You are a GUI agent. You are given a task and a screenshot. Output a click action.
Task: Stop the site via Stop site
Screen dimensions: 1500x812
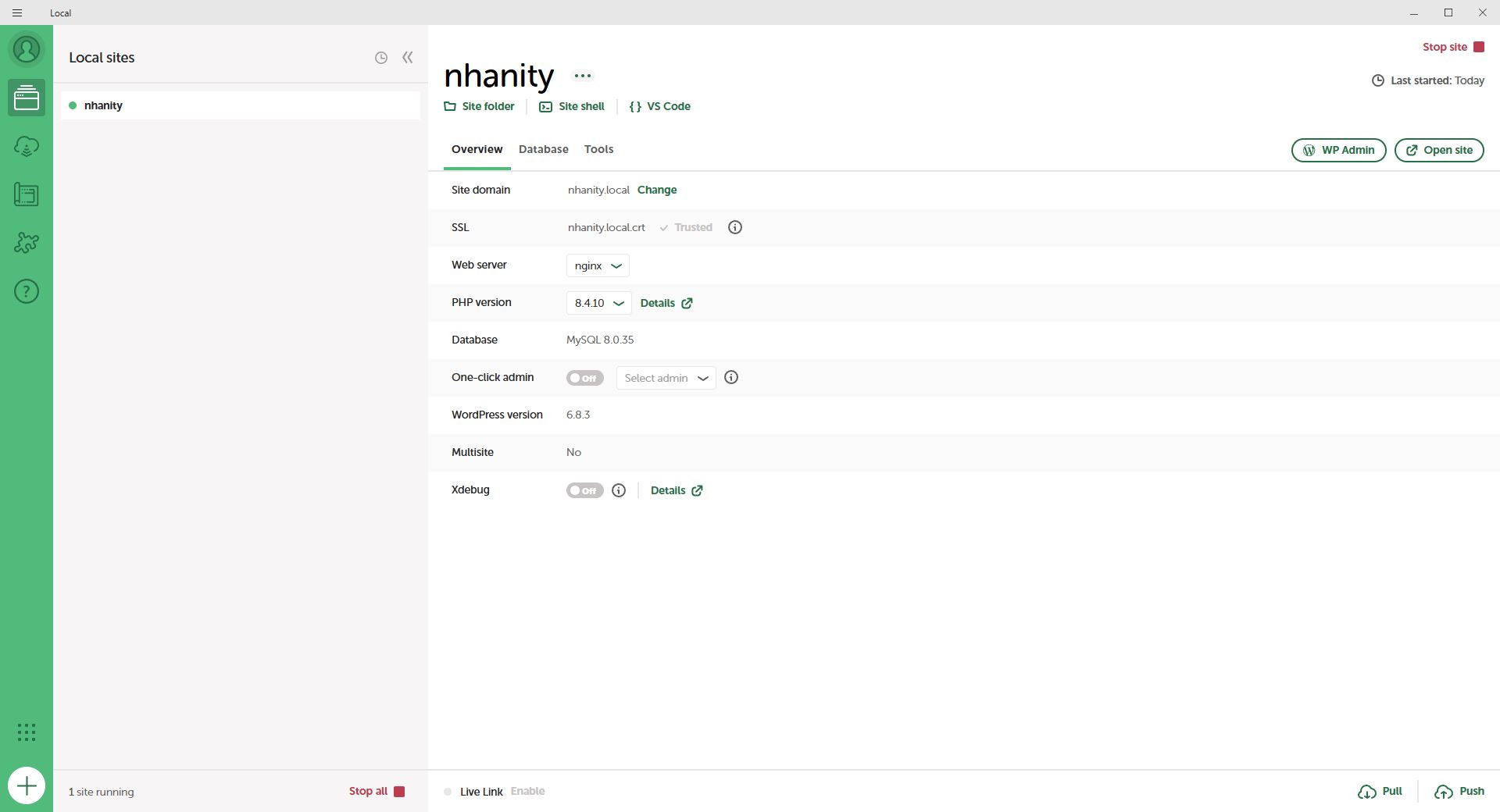1453,47
